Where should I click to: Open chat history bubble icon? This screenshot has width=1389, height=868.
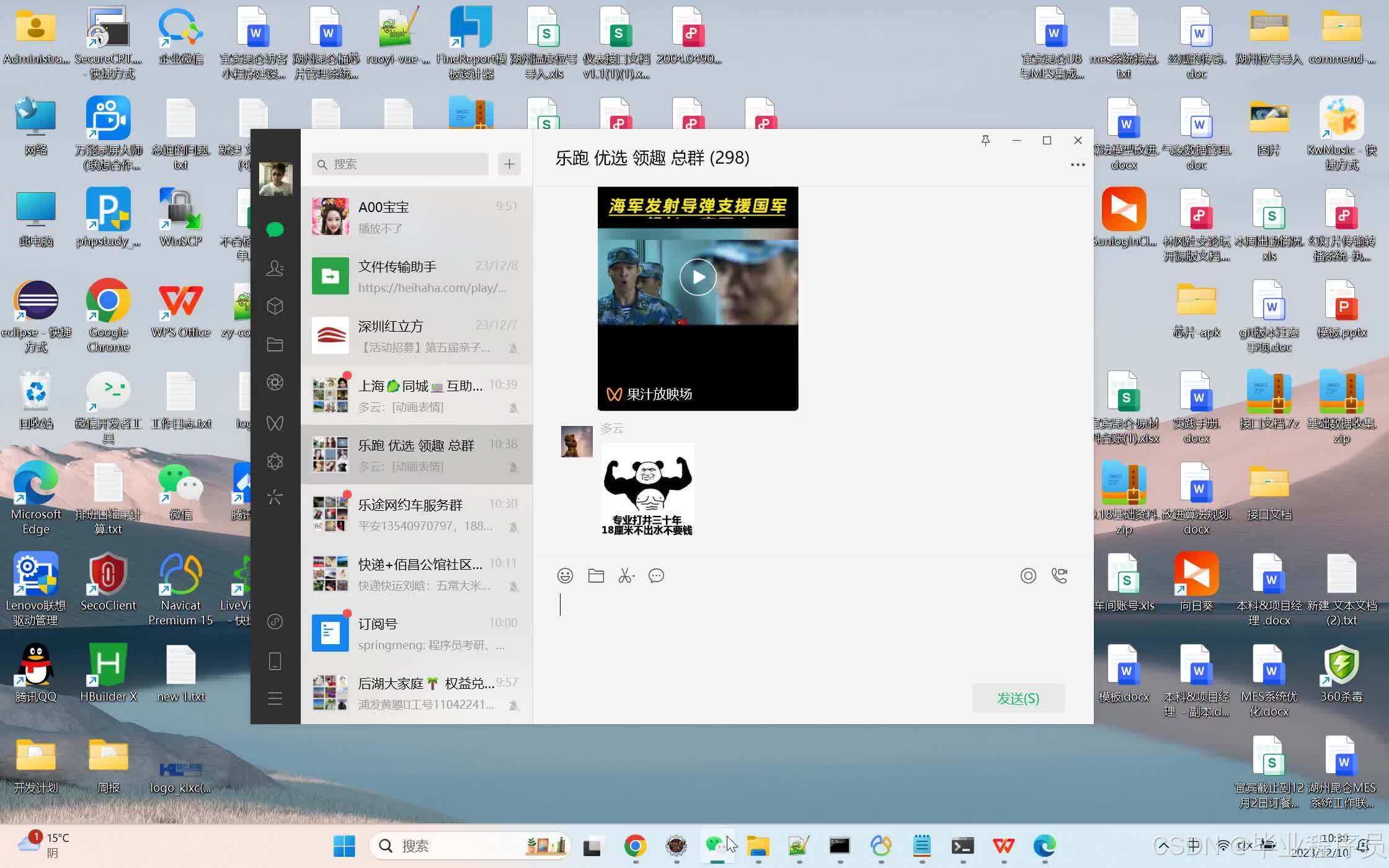click(656, 576)
